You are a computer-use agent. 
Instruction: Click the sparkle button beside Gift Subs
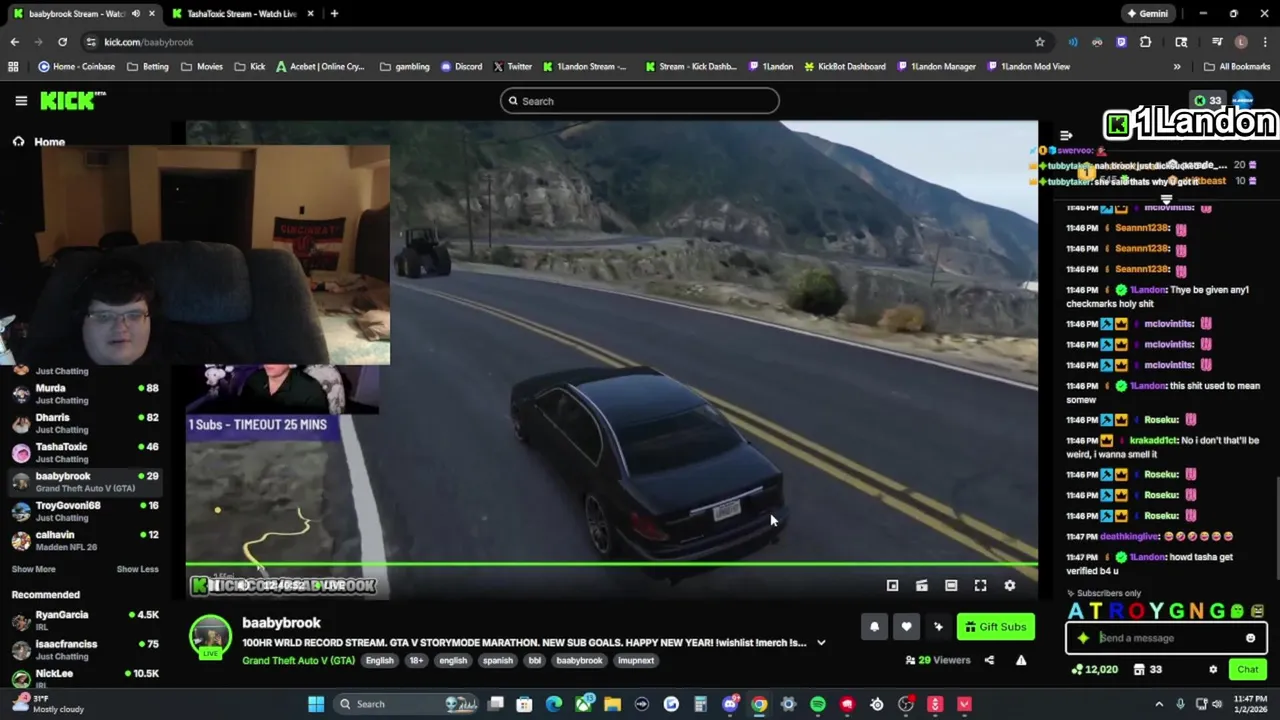938,627
